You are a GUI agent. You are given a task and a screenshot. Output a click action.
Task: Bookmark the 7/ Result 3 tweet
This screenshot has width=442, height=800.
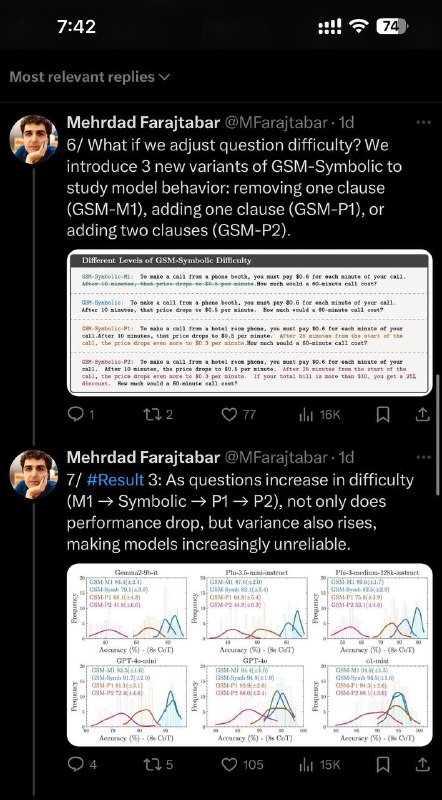pyautogui.click(x=383, y=764)
